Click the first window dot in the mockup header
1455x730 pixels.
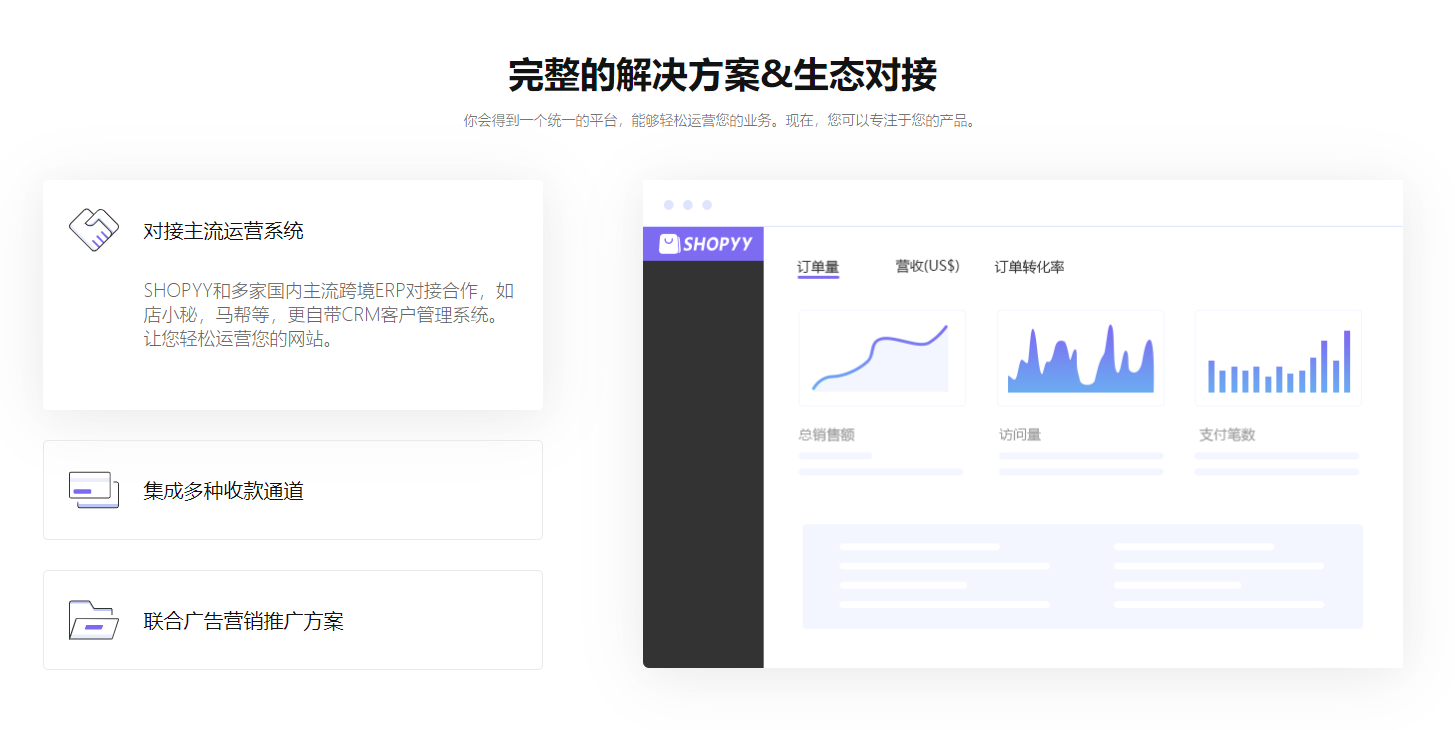click(668, 204)
